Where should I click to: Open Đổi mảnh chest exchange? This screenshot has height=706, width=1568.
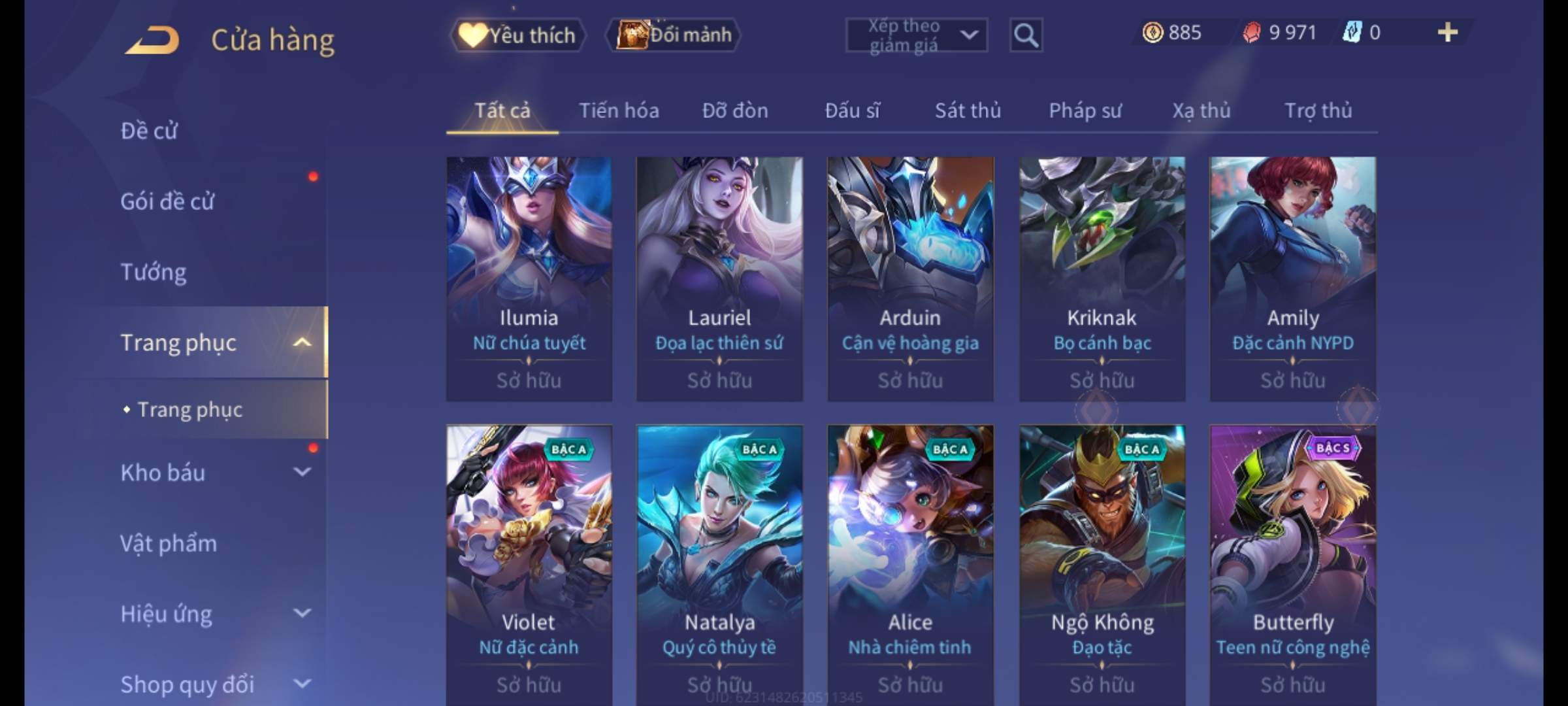click(x=674, y=35)
